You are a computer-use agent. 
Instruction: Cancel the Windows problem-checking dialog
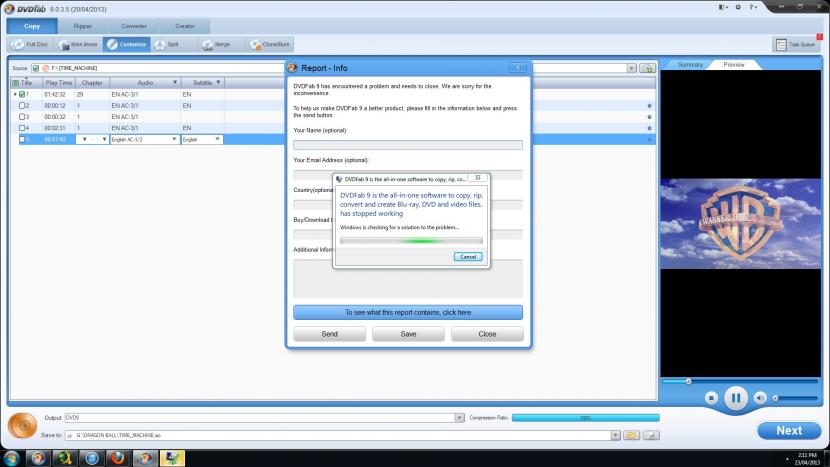tap(468, 257)
